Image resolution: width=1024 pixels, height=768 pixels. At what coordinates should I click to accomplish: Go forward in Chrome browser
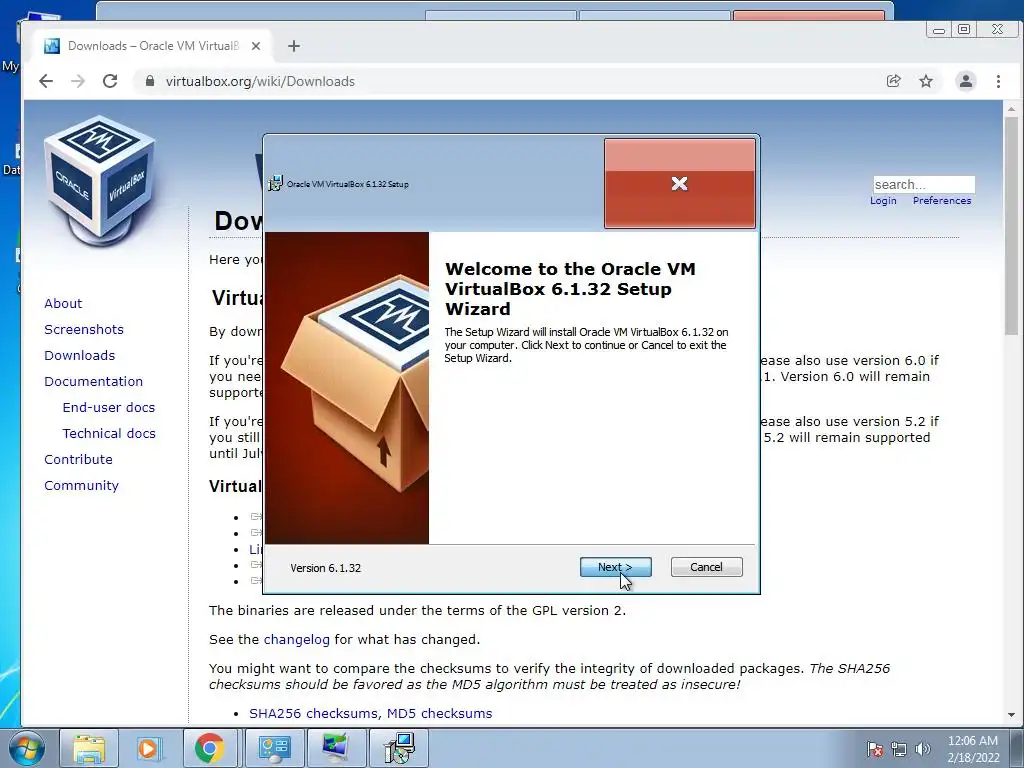[x=78, y=81]
